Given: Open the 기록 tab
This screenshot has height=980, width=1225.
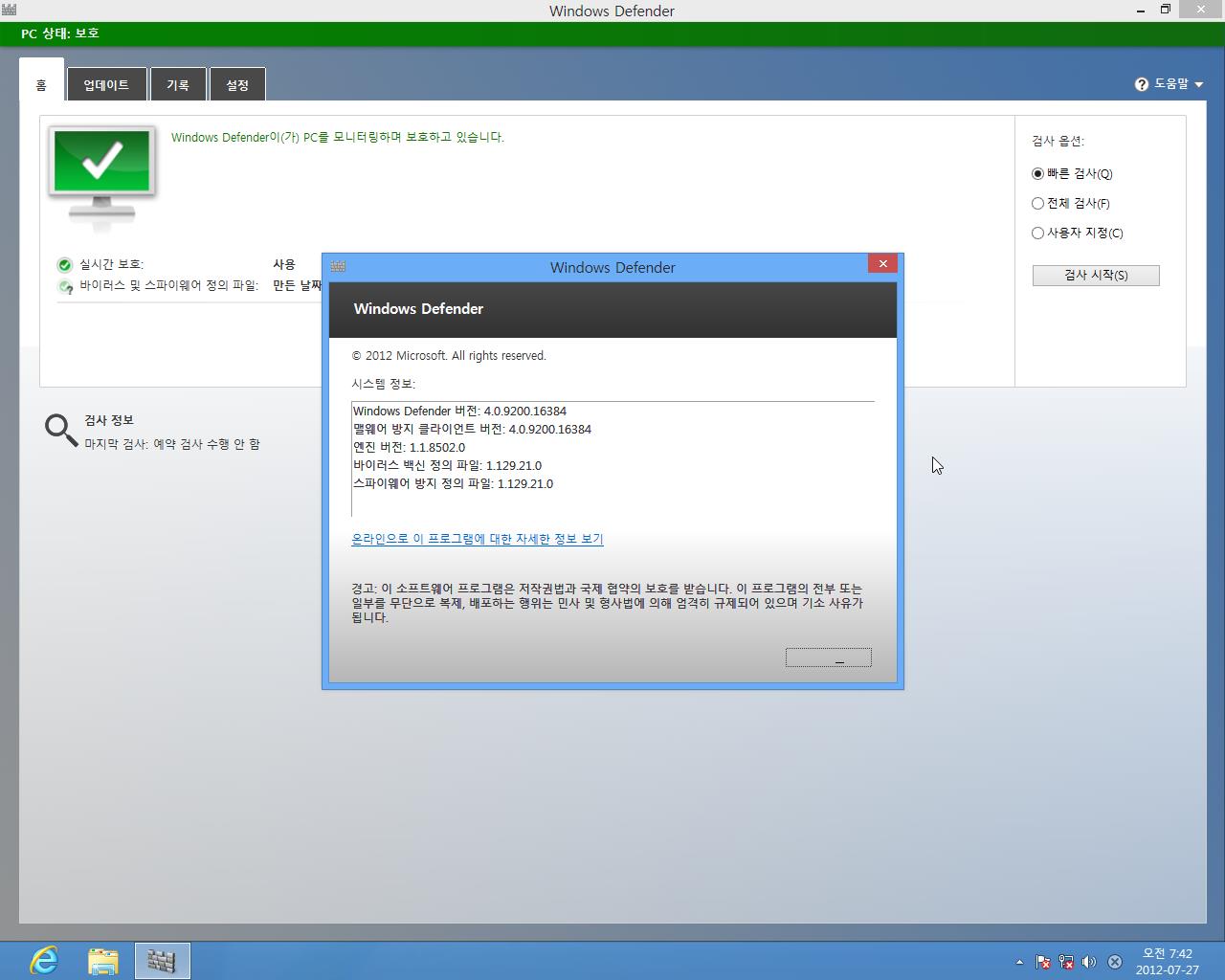Looking at the screenshot, I should tap(178, 84).
